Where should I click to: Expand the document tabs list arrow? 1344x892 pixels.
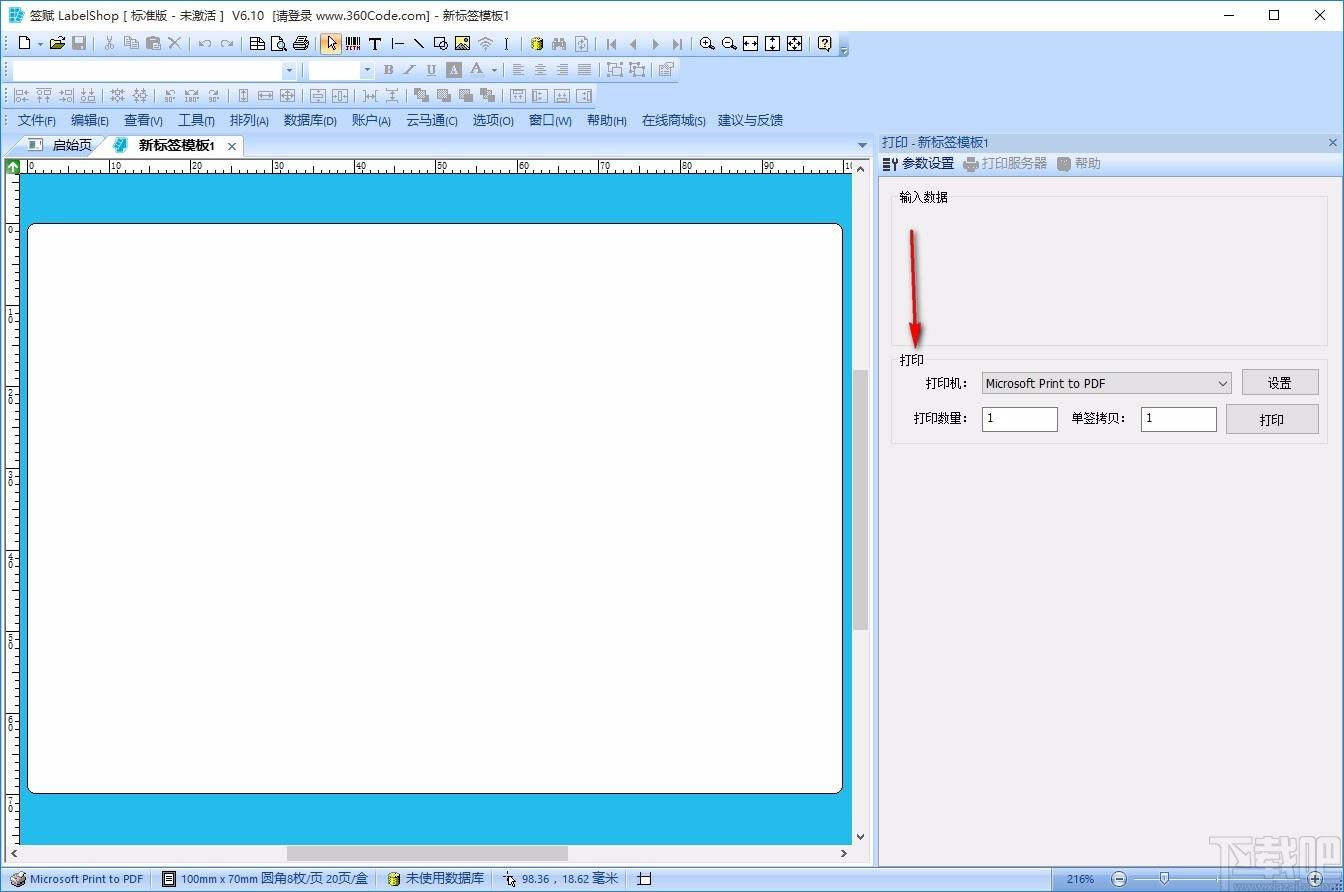[862, 146]
